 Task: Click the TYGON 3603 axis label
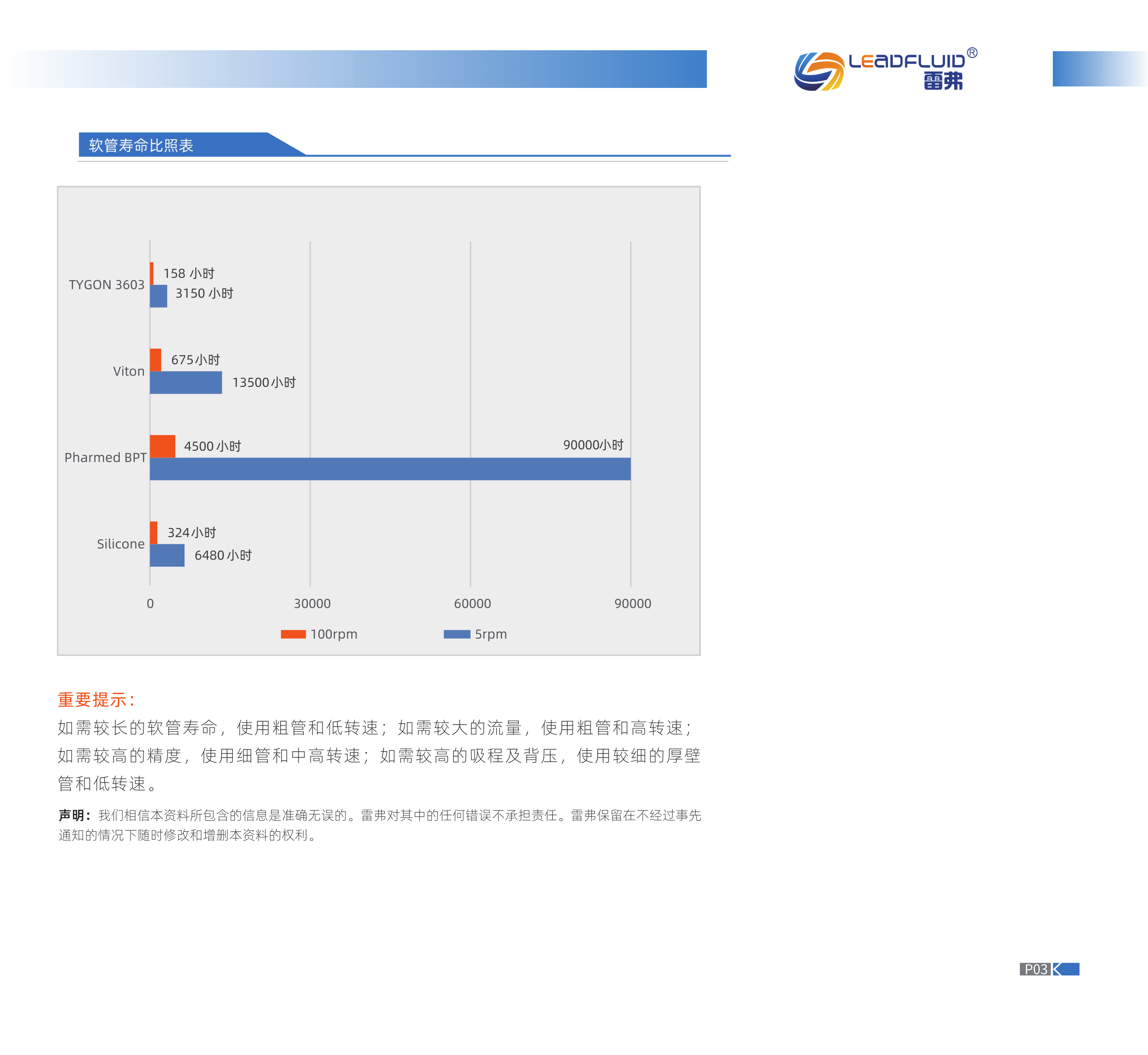point(106,285)
